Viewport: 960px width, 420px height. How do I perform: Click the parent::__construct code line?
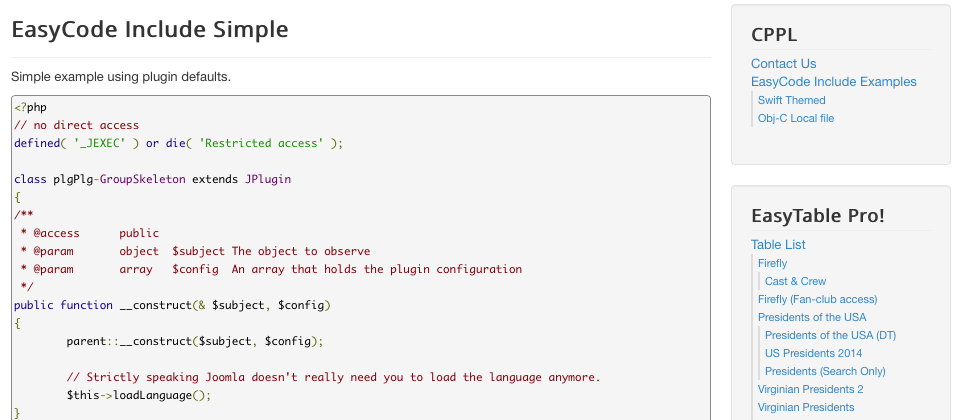pyautogui.click(x=195, y=341)
